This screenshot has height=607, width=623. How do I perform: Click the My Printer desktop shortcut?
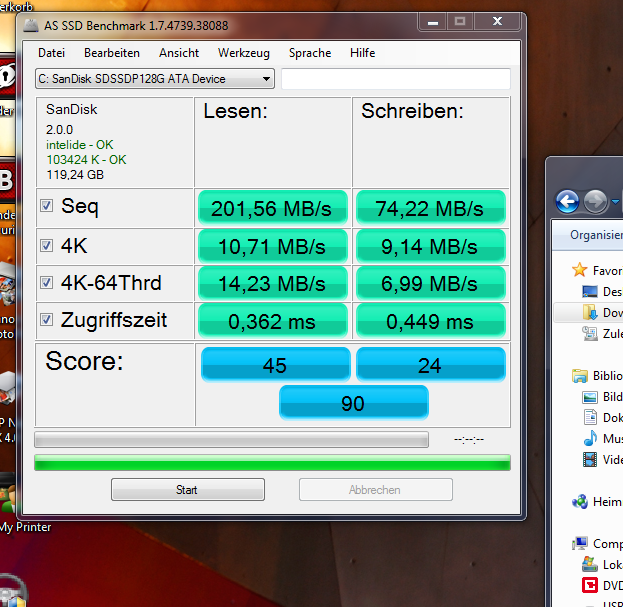[25, 527]
